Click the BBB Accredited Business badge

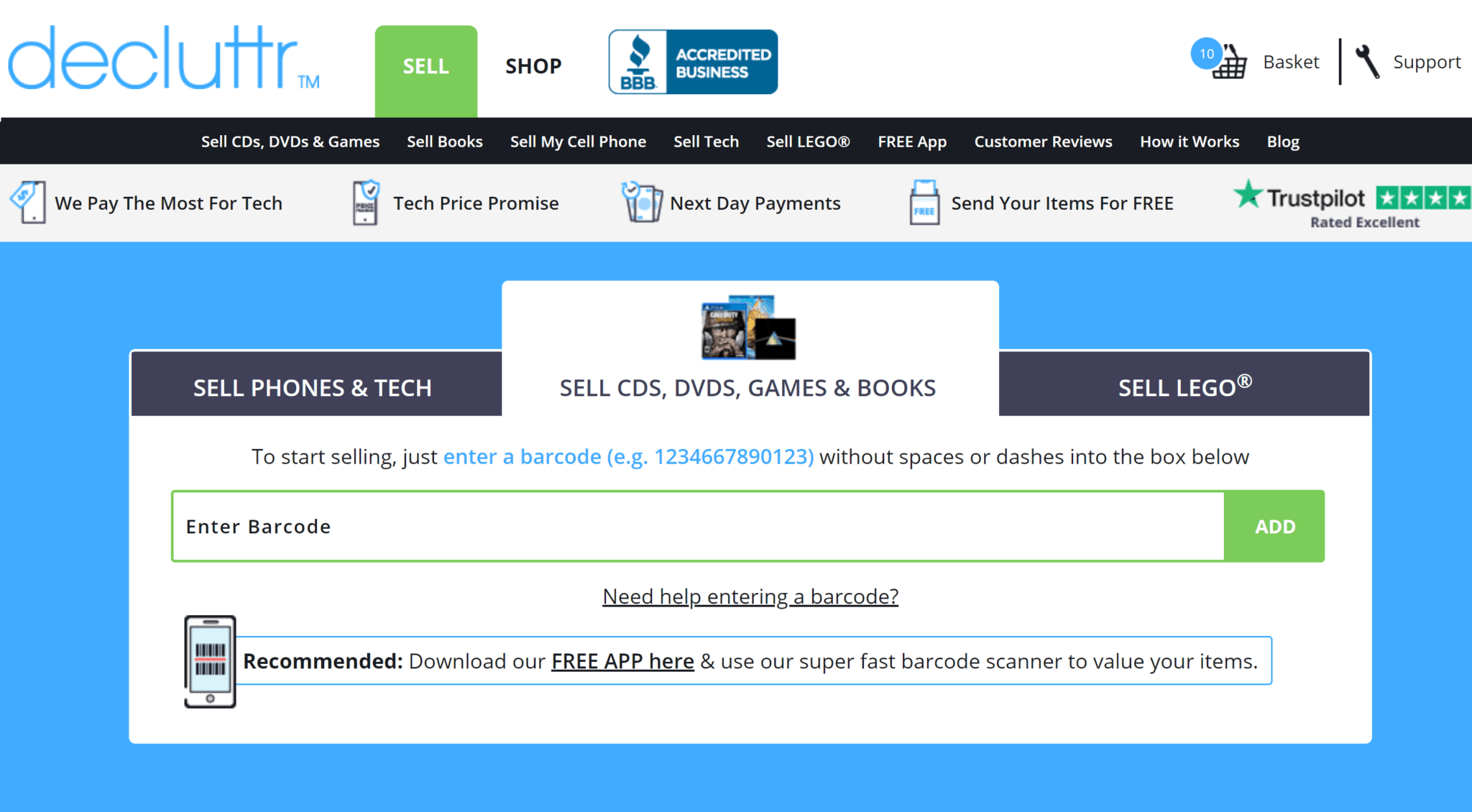[x=693, y=62]
